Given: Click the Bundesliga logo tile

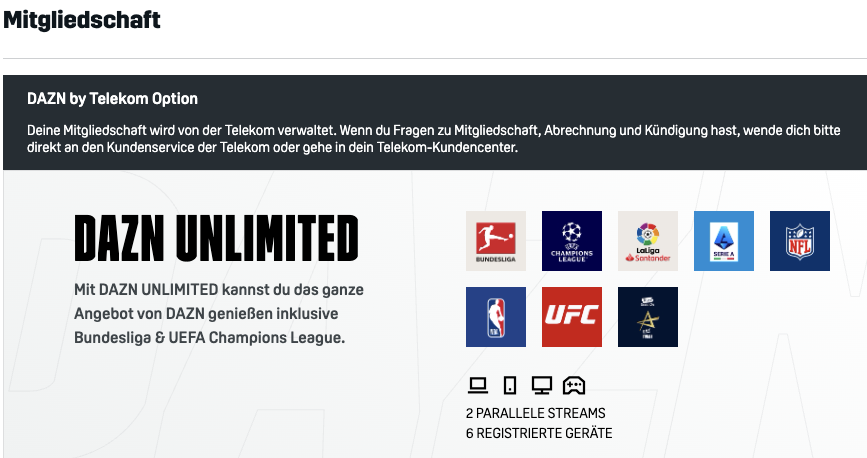Looking at the screenshot, I should point(495,241).
